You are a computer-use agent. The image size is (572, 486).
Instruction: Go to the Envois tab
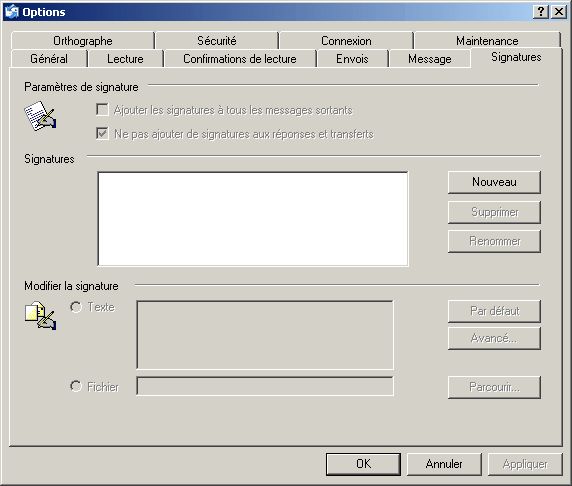click(352, 59)
